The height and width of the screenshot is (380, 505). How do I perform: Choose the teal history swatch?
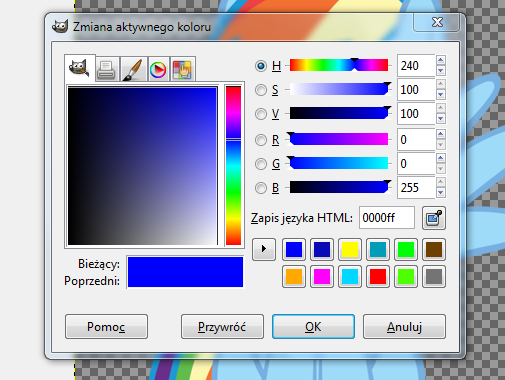point(378,249)
